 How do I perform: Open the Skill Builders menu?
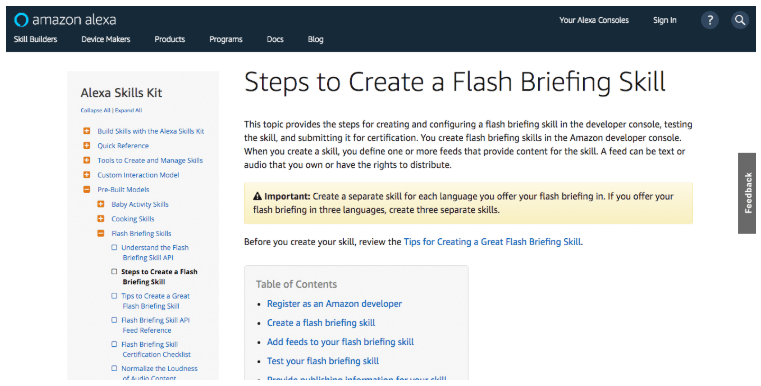pyautogui.click(x=35, y=39)
